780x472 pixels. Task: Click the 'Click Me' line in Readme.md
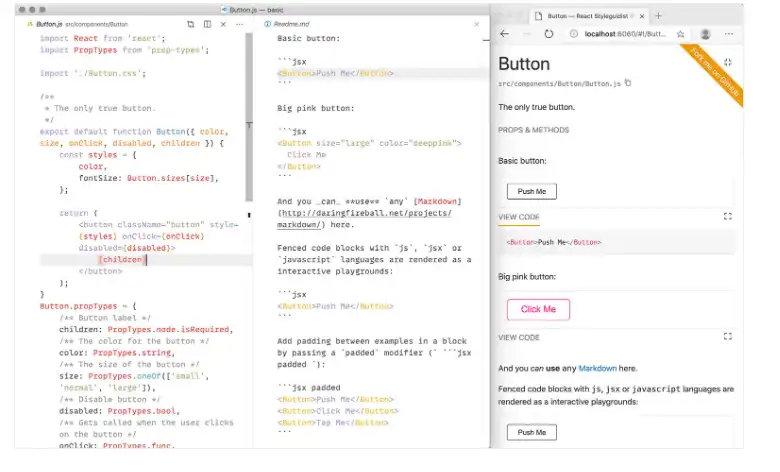(x=306, y=155)
